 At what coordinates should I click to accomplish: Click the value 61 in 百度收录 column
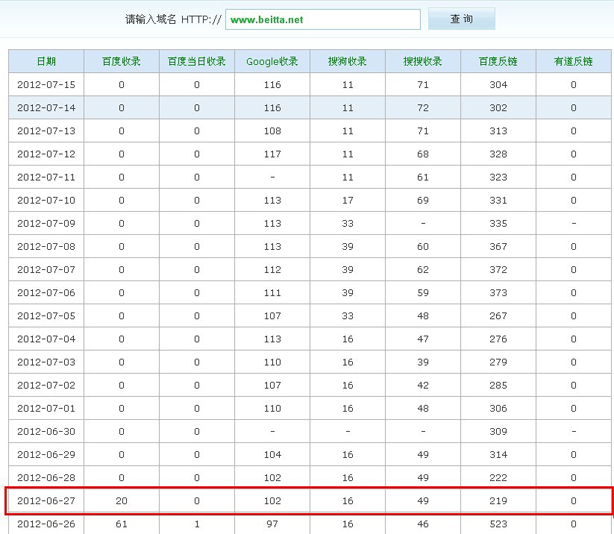pyautogui.click(x=121, y=524)
